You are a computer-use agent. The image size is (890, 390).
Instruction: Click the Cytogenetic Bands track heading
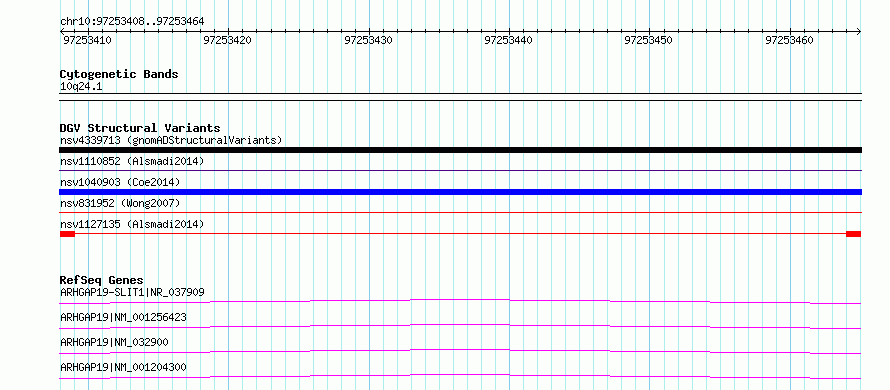tap(119, 74)
